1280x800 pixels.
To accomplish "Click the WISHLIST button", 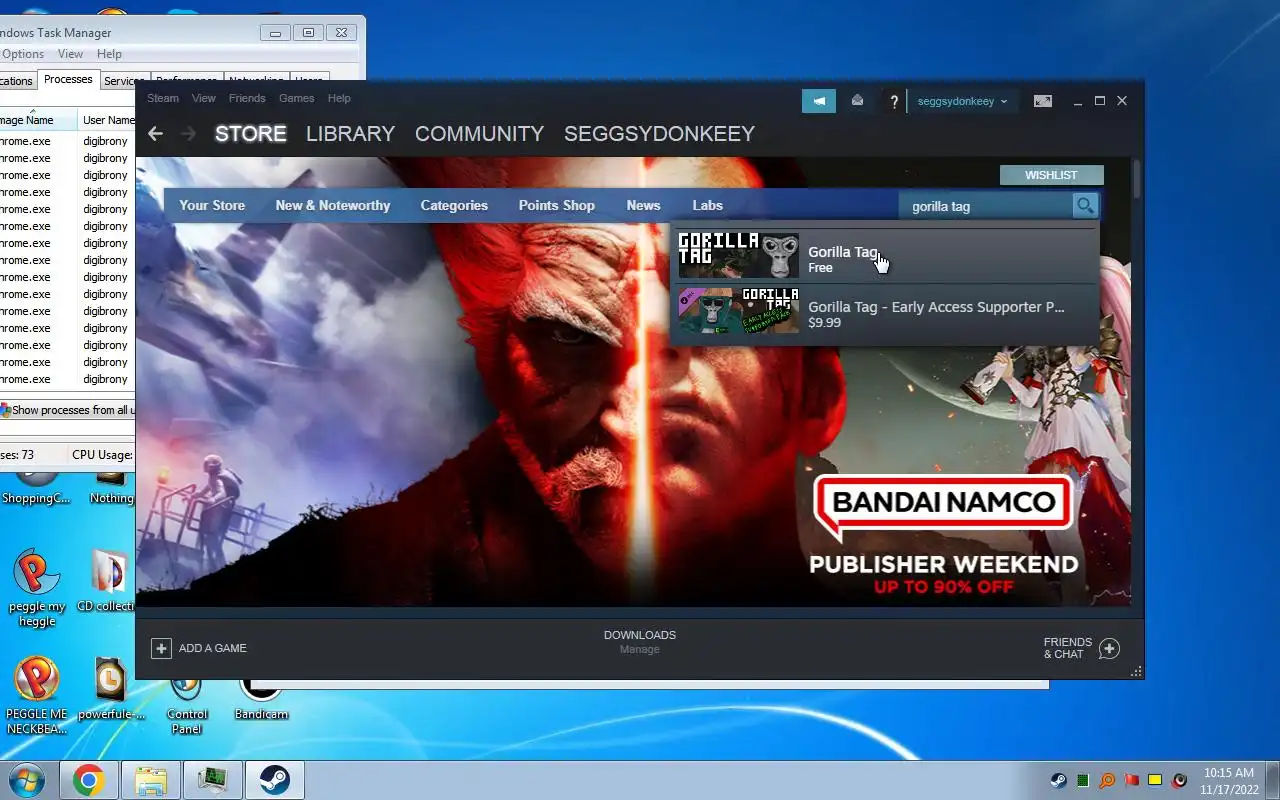I will coord(1051,175).
